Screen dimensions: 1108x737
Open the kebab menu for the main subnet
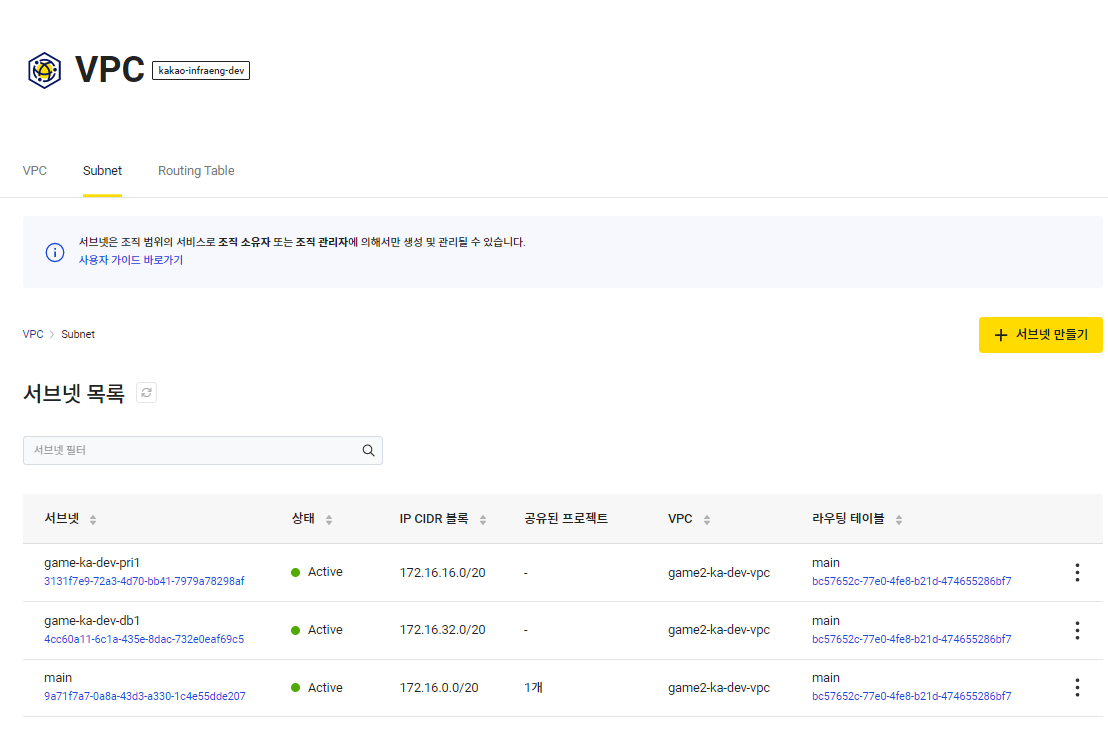click(x=1077, y=687)
